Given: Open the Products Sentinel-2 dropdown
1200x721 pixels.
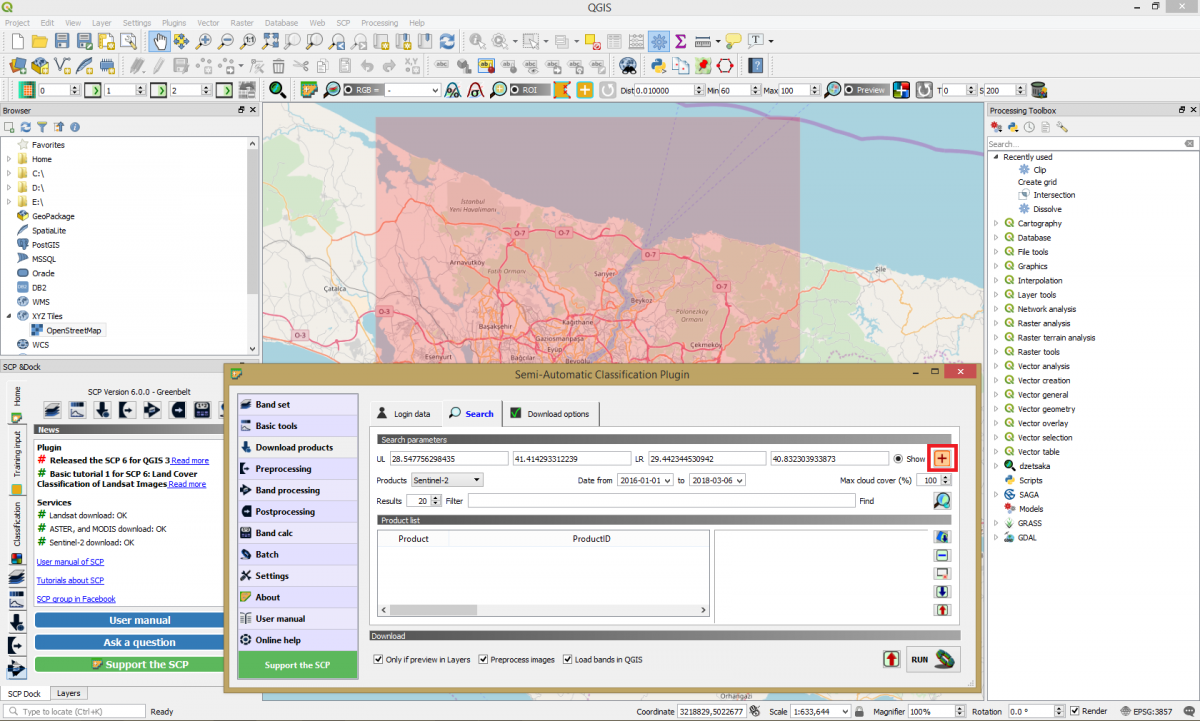Looking at the screenshot, I should [447, 479].
